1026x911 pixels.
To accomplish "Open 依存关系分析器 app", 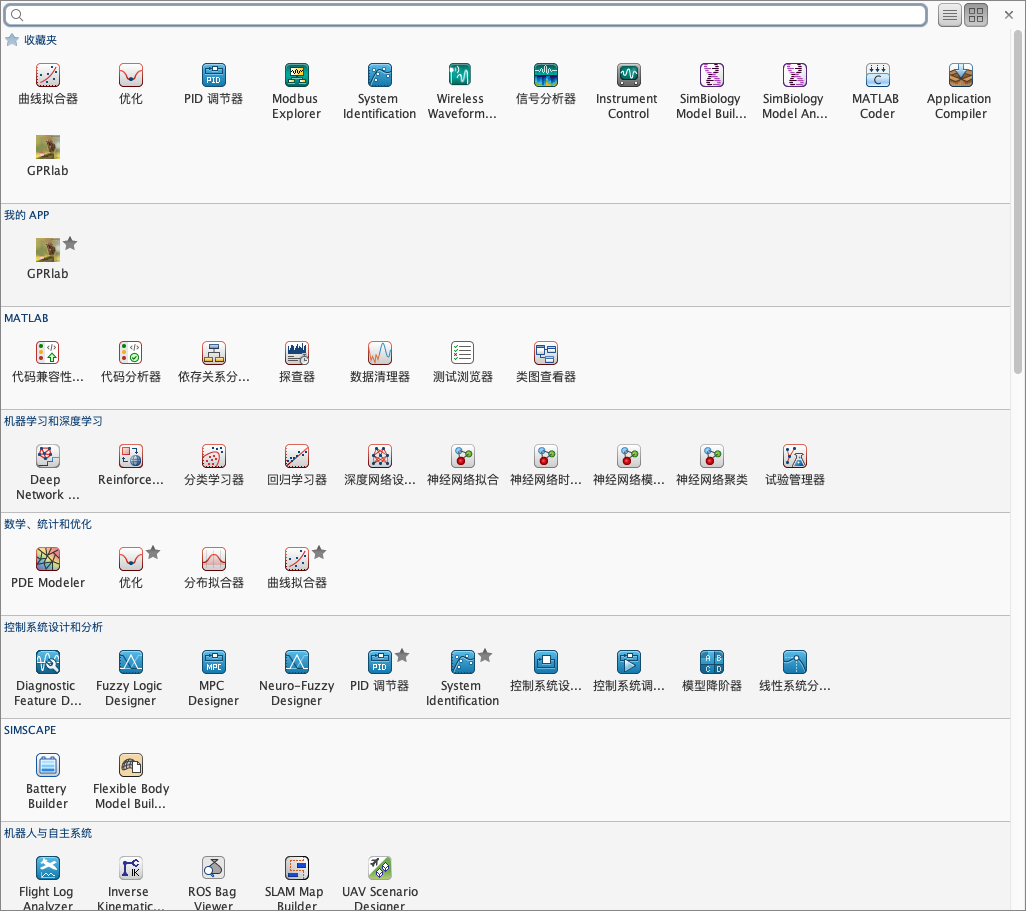I will pyautogui.click(x=213, y=363).
